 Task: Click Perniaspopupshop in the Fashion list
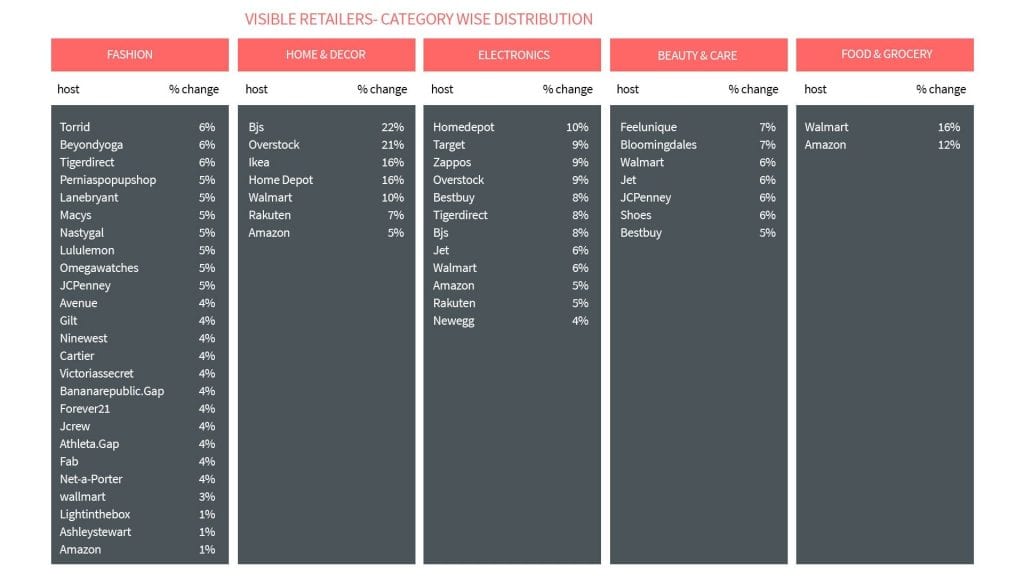coord(108,180)
